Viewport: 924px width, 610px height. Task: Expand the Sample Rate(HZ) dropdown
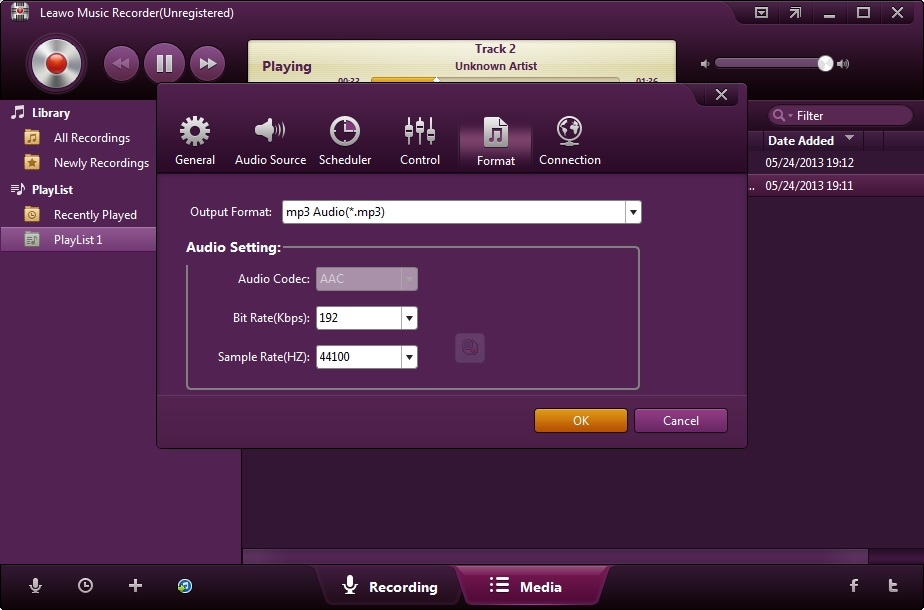[x=408, y=357]
